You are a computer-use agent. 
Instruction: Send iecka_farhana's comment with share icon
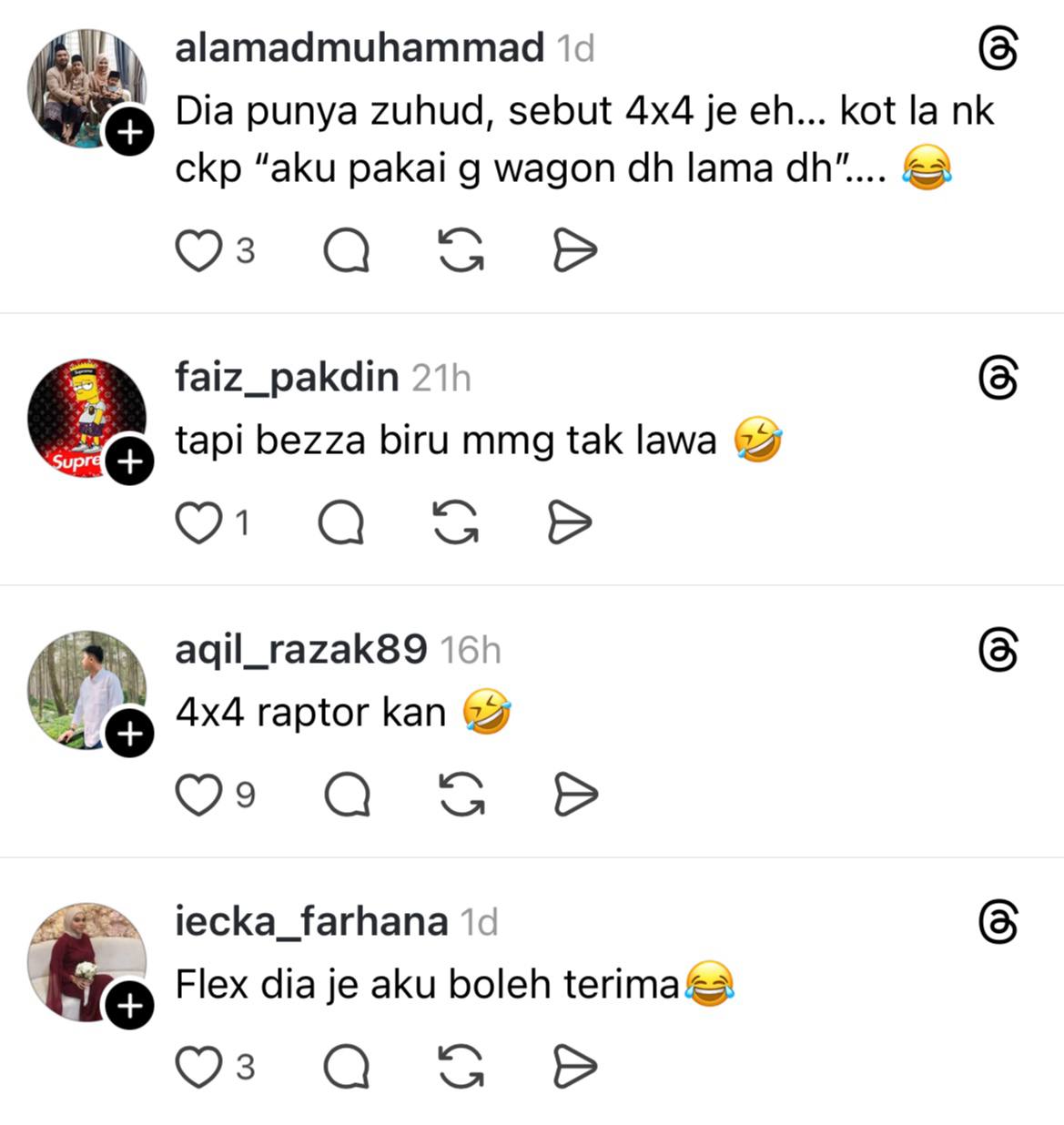pyautogui.click(x=575, y=1067)
